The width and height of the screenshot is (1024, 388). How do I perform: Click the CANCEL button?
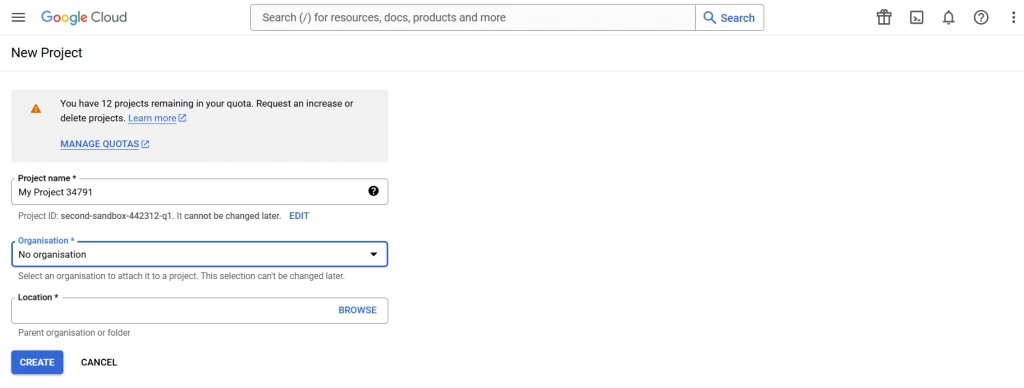99,363
